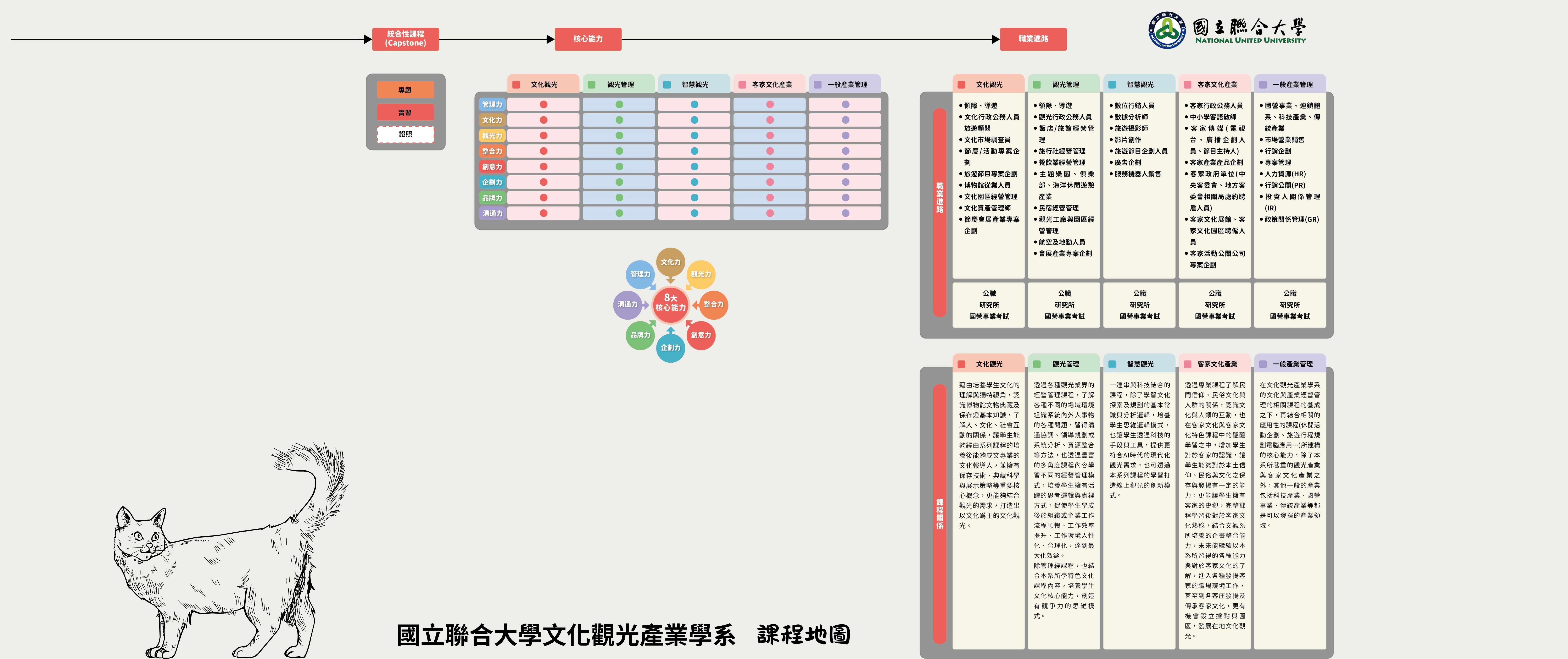Click the green swatch in the career 觀光管理 header
This screenshot has width=1568, height=659.
click(1037, 85)
